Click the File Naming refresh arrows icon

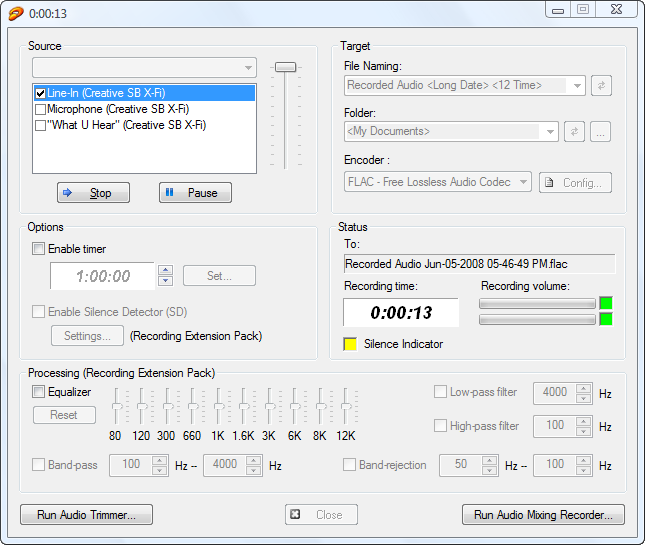(x=601, y=86)
